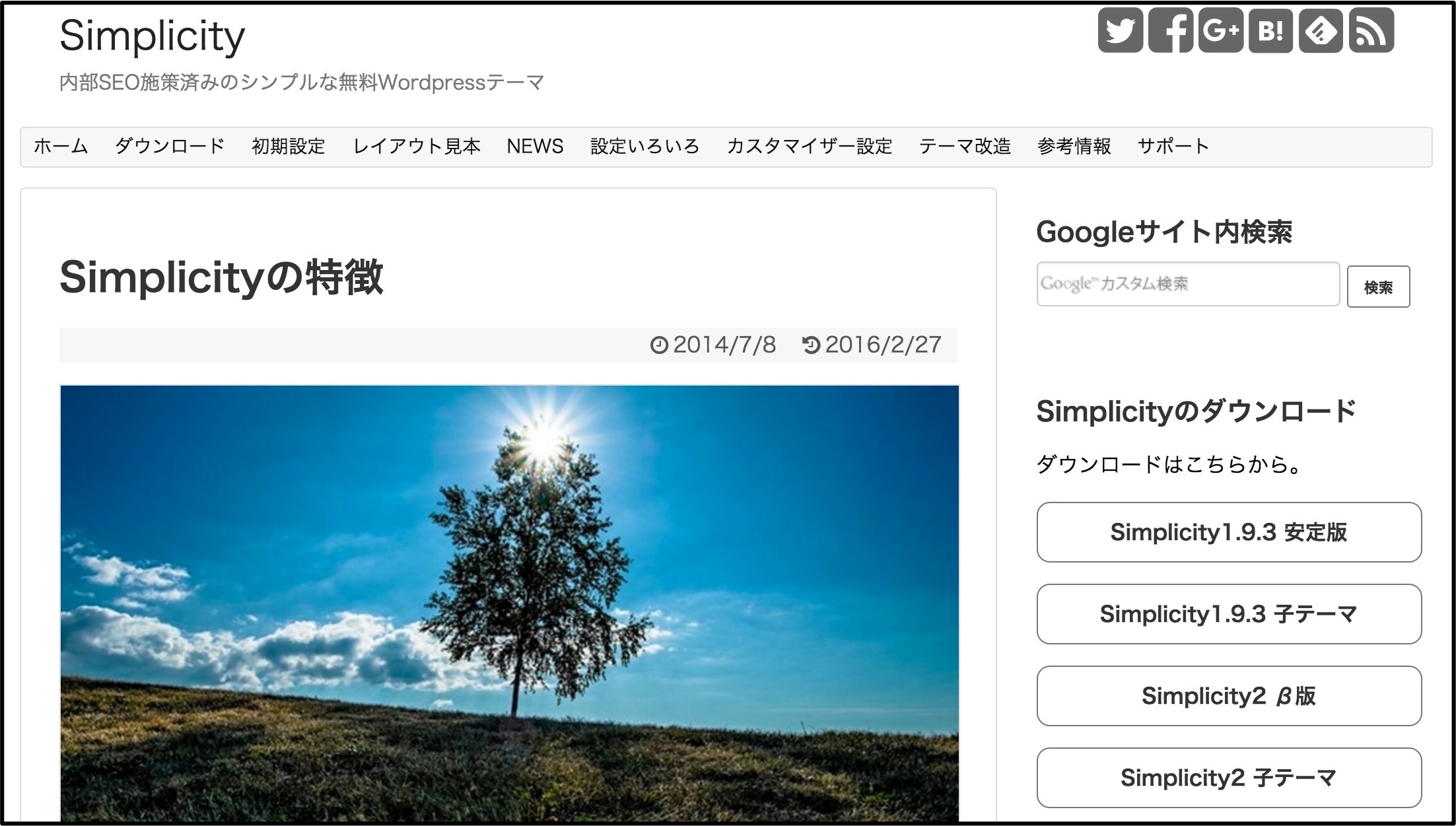Click the clock icon beside 2014/7/8
The width and height of the screenshot is (1456, 826).
coord(659,345)
